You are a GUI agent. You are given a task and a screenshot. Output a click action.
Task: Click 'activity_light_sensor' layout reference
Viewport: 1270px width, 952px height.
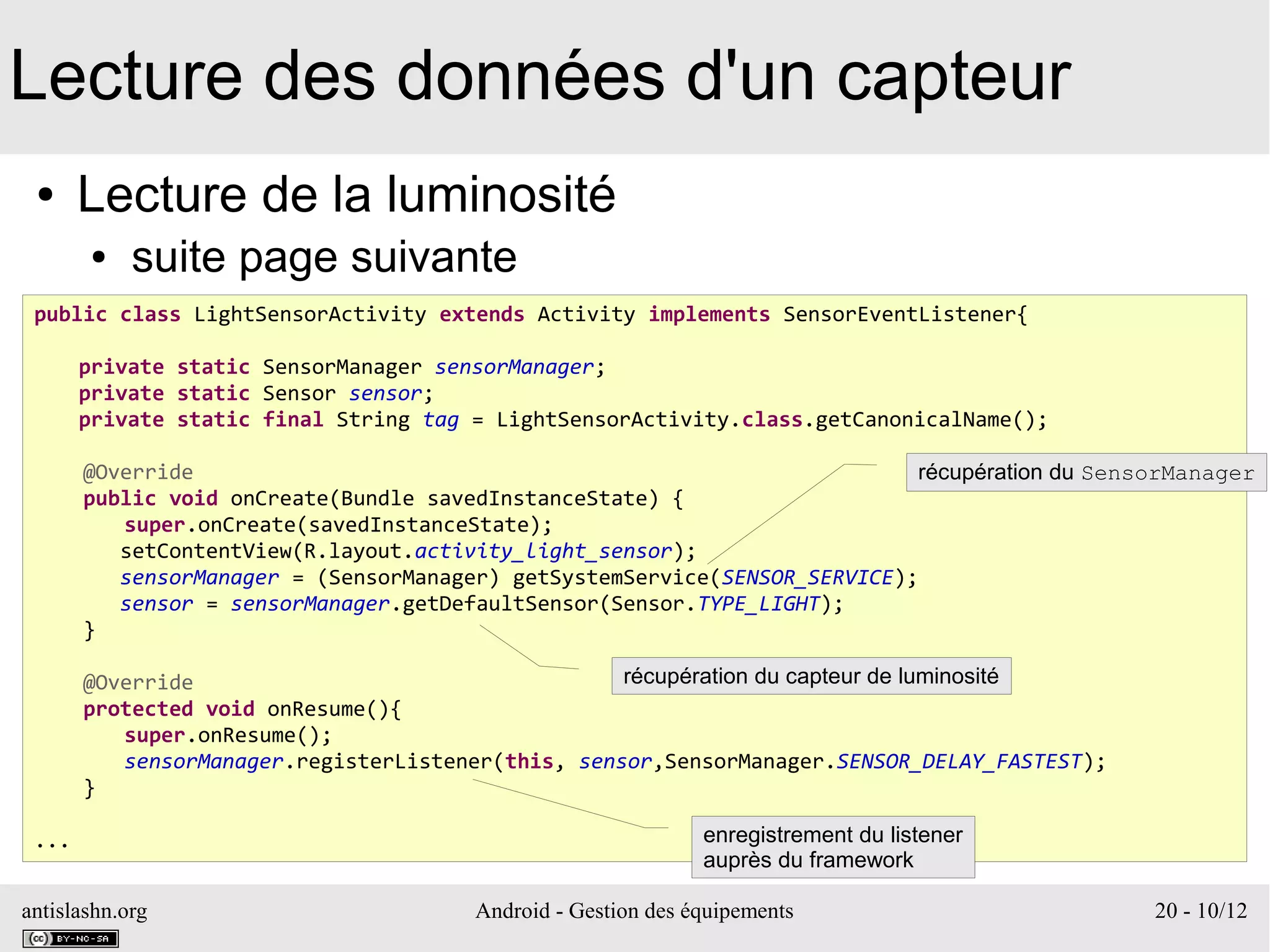pyautogui.click(x=543, y=551)
